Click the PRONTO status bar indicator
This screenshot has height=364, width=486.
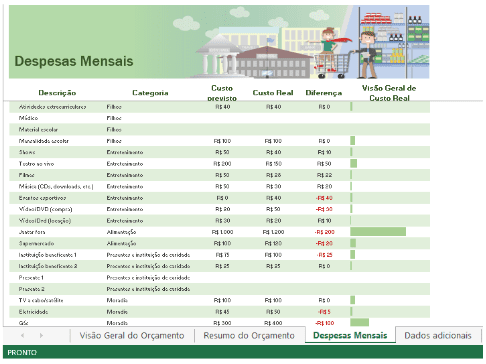point(22,352)
